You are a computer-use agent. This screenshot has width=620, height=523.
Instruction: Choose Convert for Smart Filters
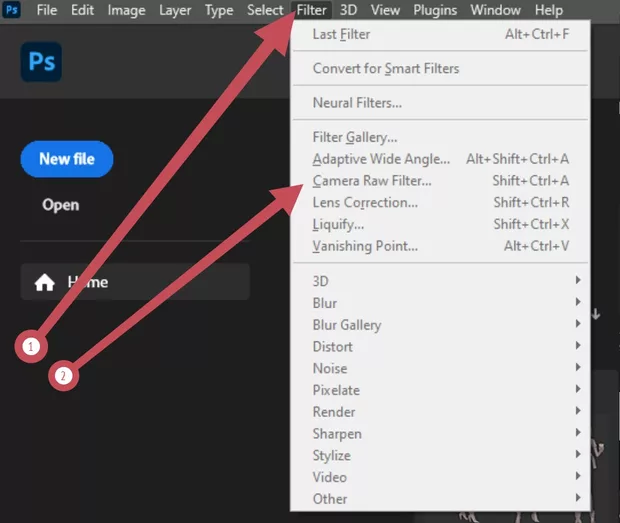tap(440, 69)
